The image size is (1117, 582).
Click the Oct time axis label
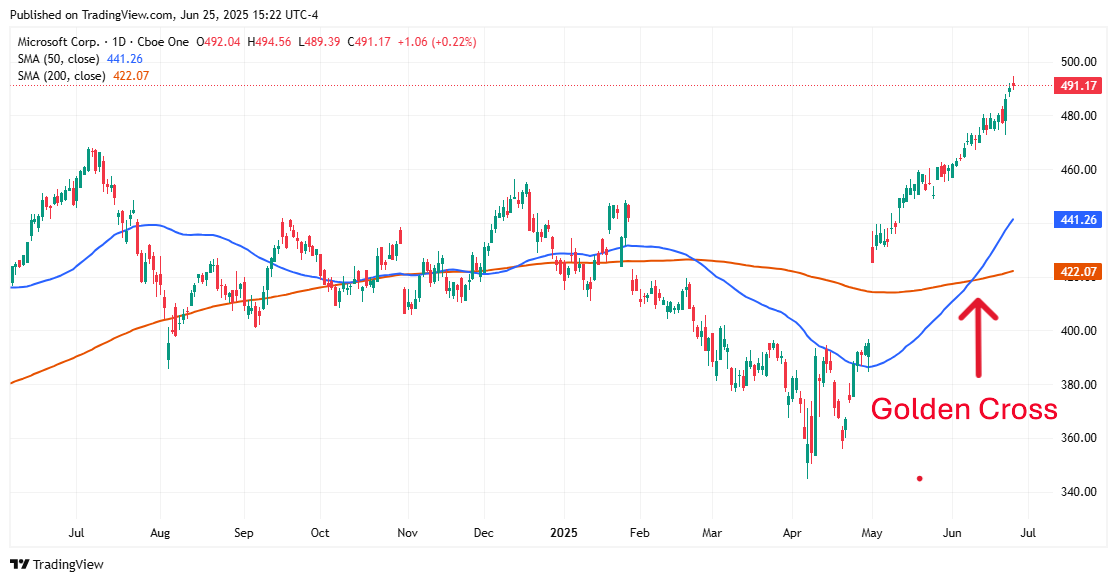point(320,533)
